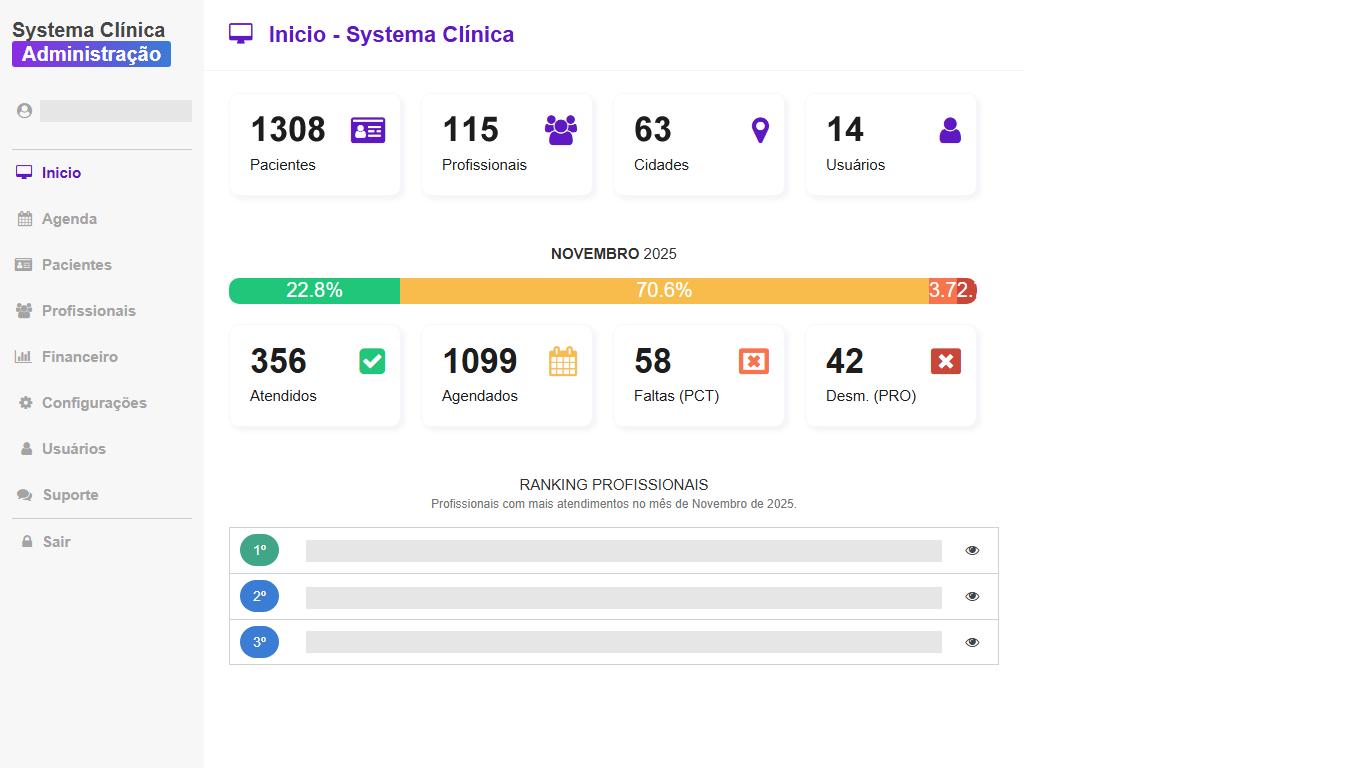Screen dimensions: 1366x768
Task: Show the 3º ranked professional via eye icon
Action: point(972,643)
